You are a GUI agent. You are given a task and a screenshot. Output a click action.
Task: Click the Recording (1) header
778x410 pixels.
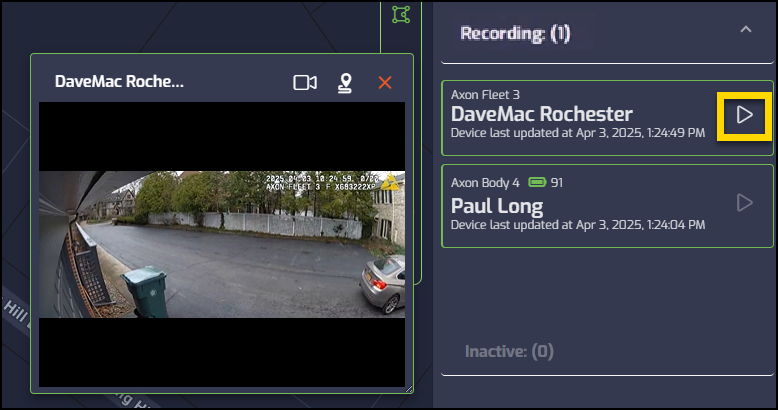point(515,33)
